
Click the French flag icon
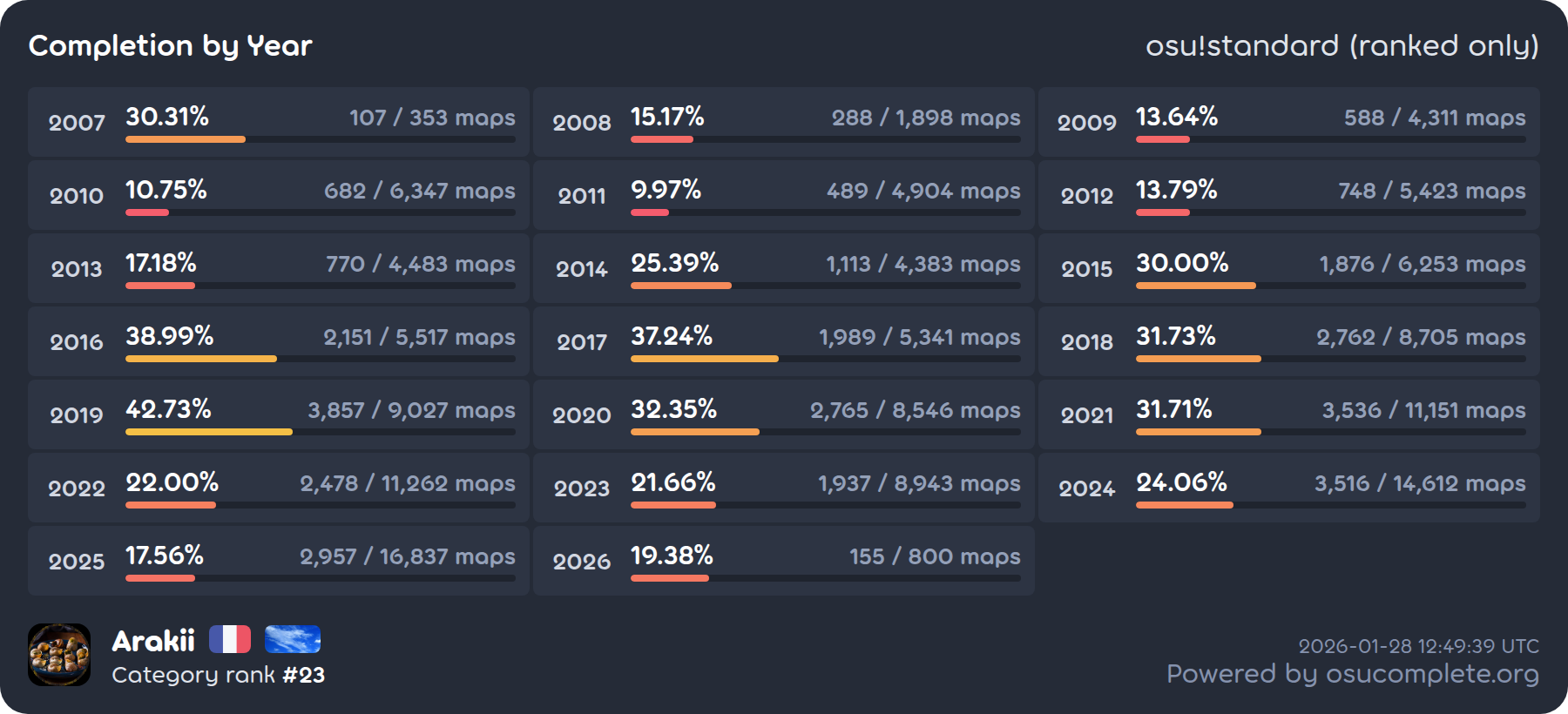tap(230, 639)
